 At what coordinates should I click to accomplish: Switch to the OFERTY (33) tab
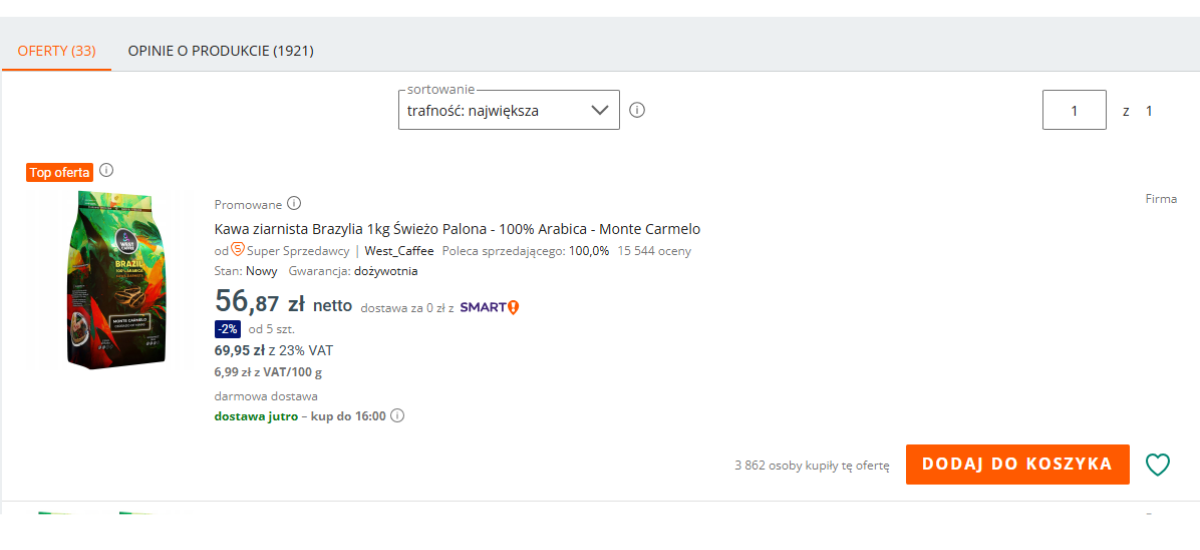[57, 50]
